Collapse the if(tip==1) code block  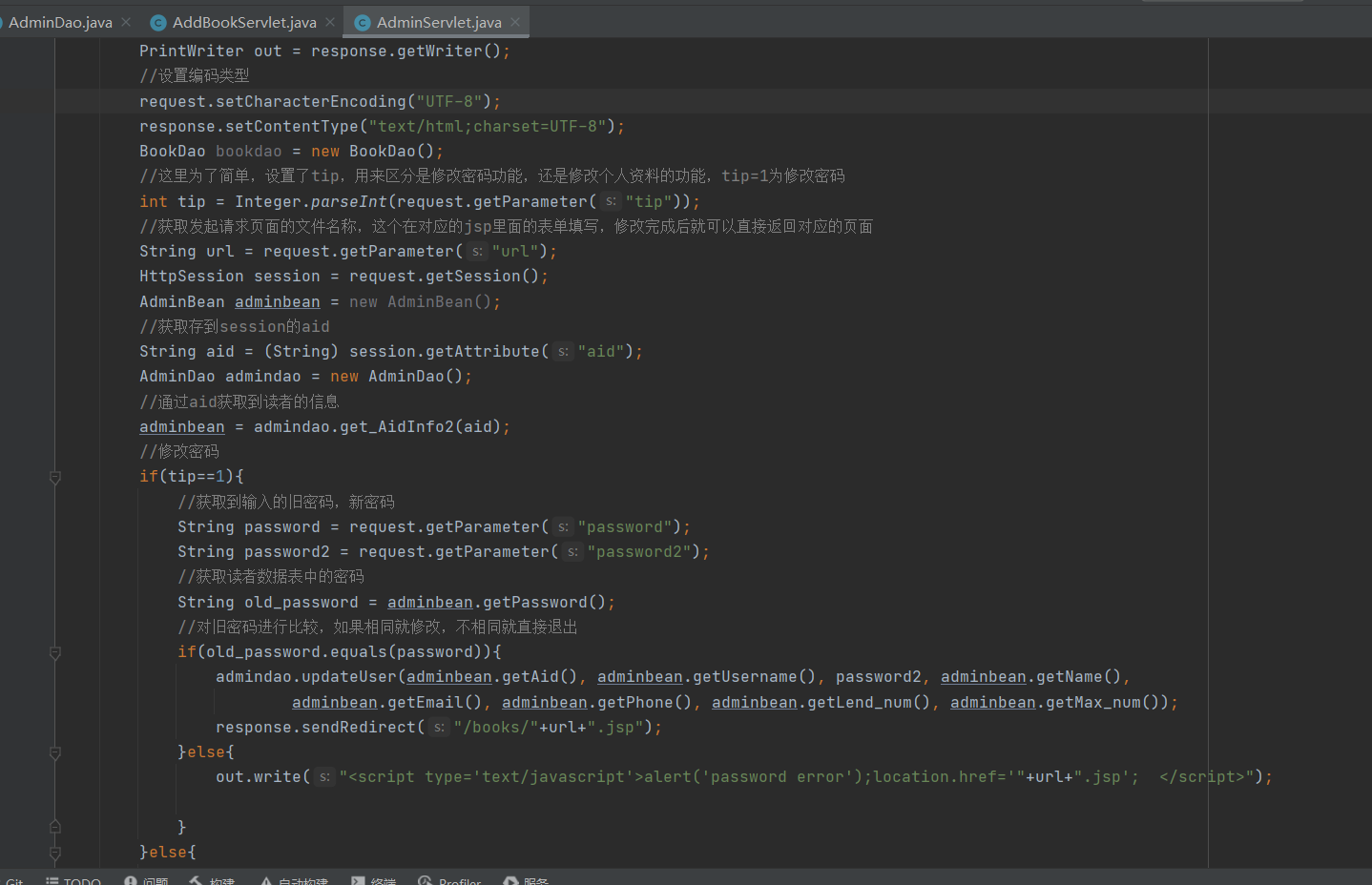point(55,477)
